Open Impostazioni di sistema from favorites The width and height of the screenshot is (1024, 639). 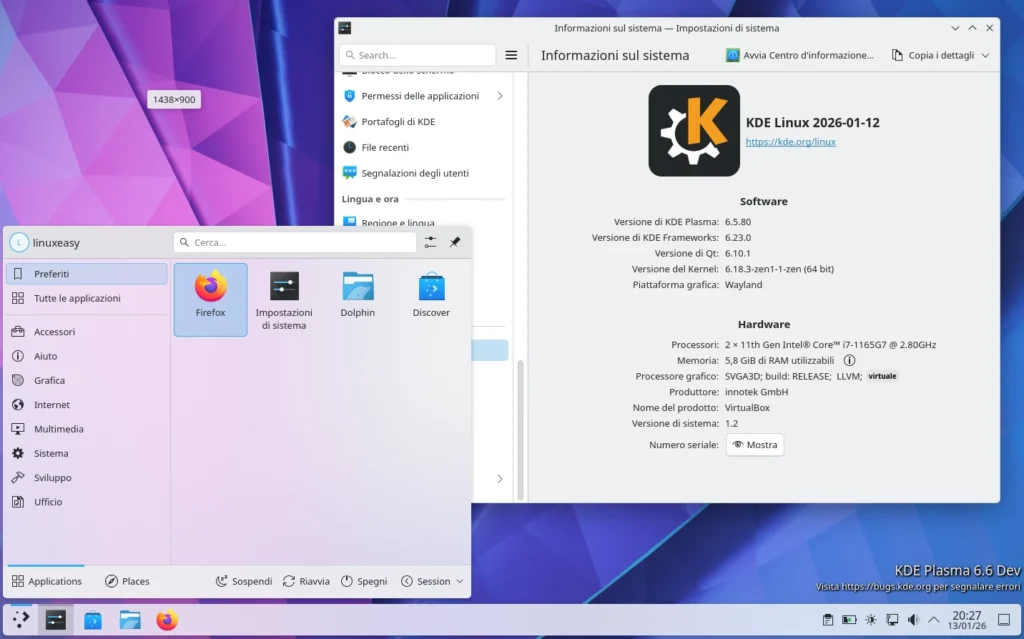click(x=284, y=295)
